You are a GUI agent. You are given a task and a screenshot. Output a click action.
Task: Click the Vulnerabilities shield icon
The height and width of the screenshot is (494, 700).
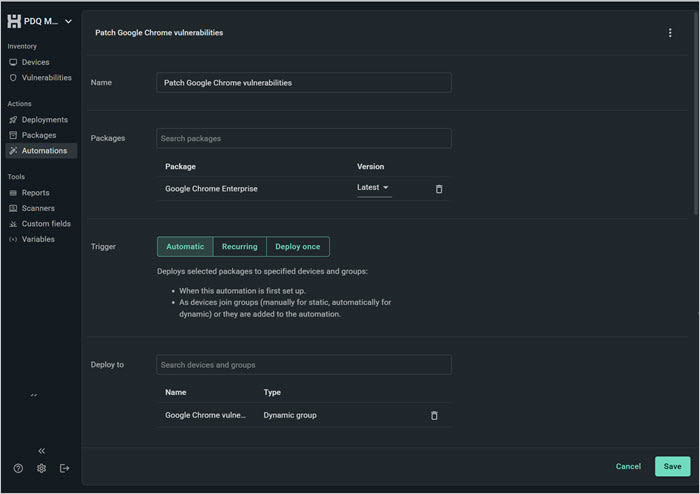13,78
